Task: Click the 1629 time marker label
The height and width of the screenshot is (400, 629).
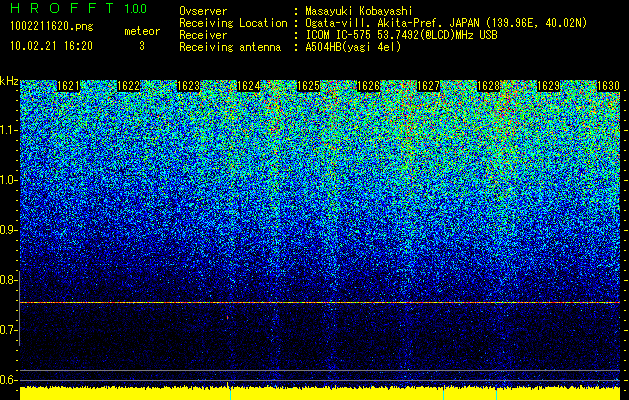Action: click(548, 86)
